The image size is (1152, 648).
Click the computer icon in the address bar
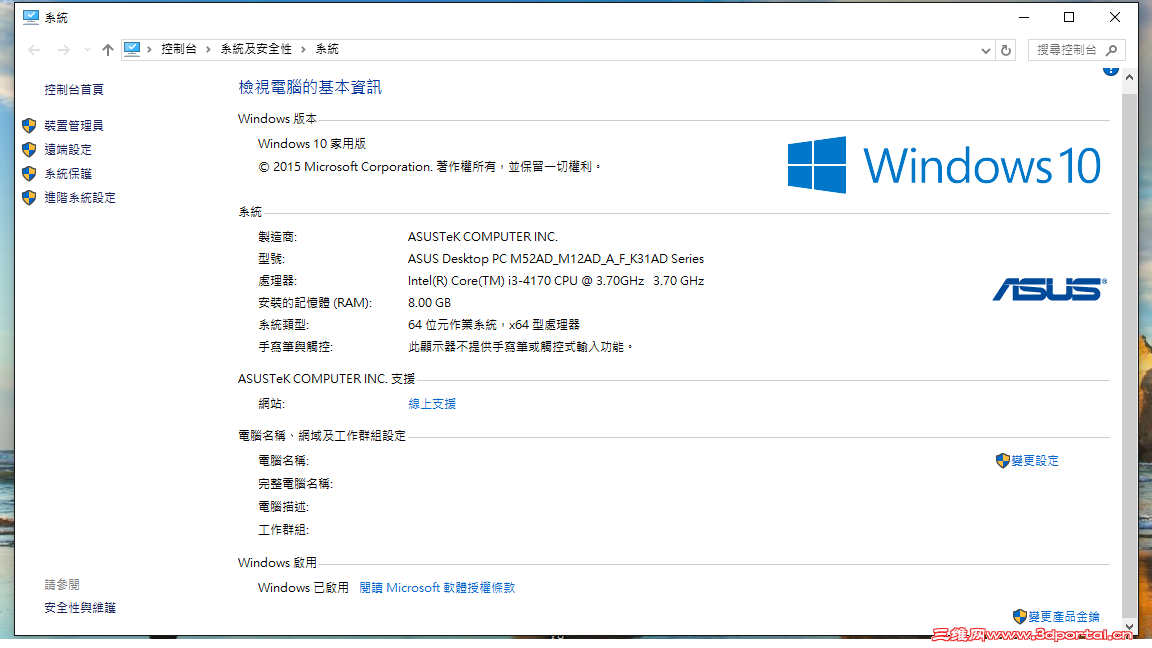(x=132, y=49)
